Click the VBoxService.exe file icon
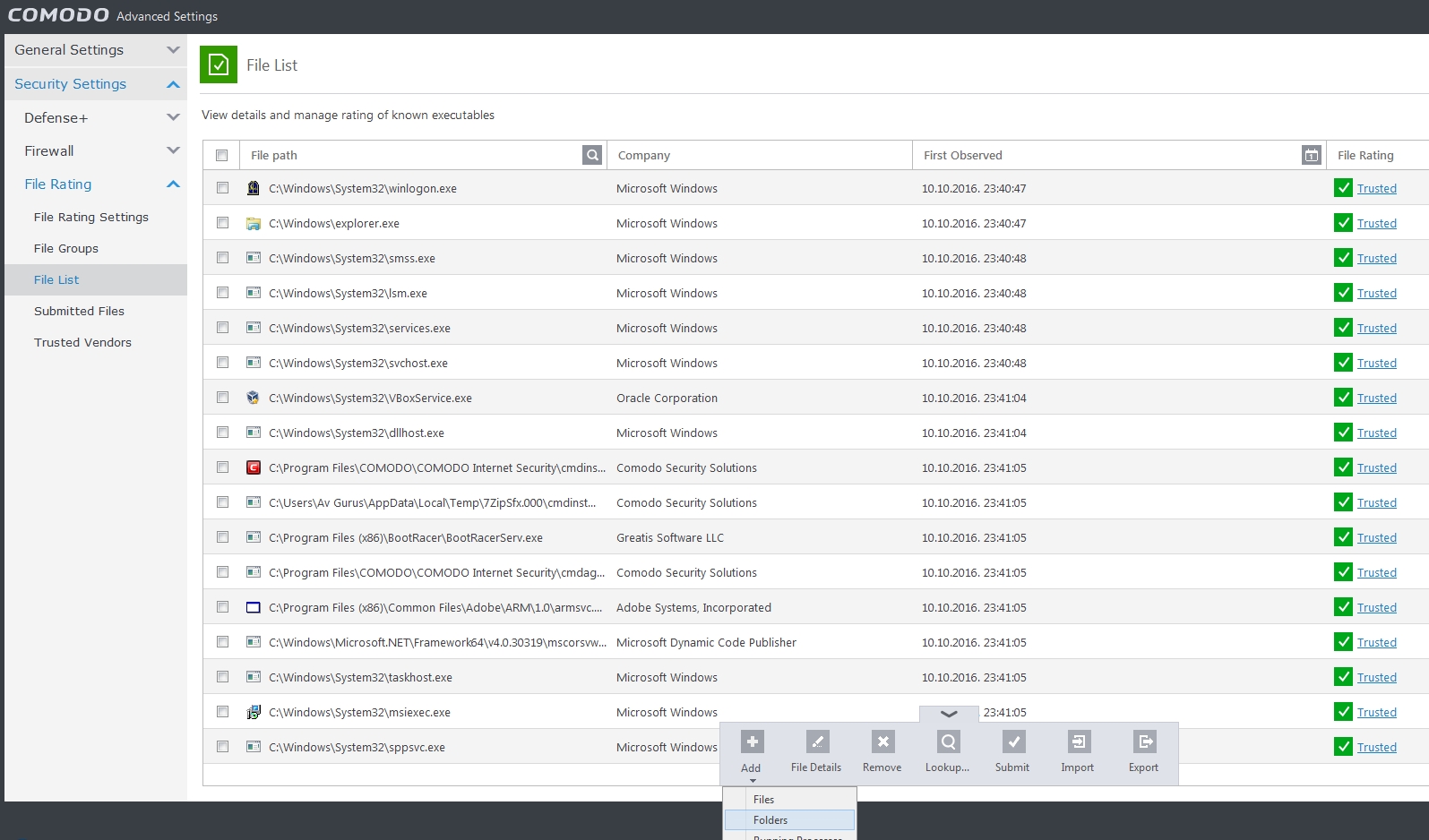1429x840 pixels. pos(254,398)
